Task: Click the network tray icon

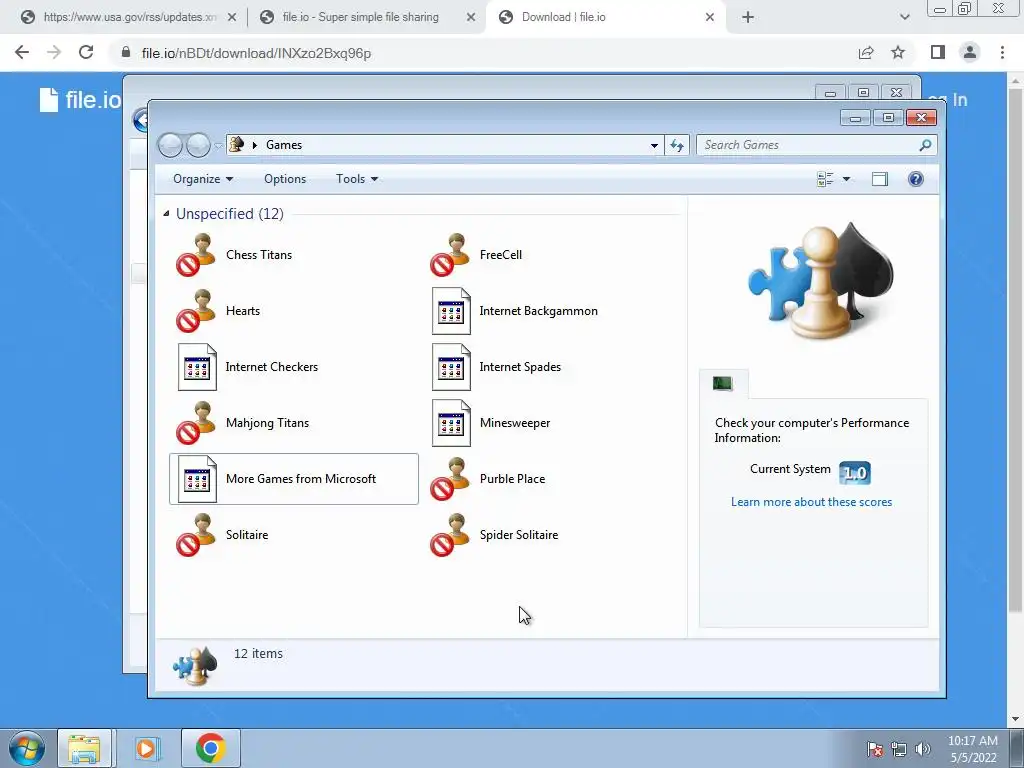Action: pyautogui.click(x=899, y=749)
